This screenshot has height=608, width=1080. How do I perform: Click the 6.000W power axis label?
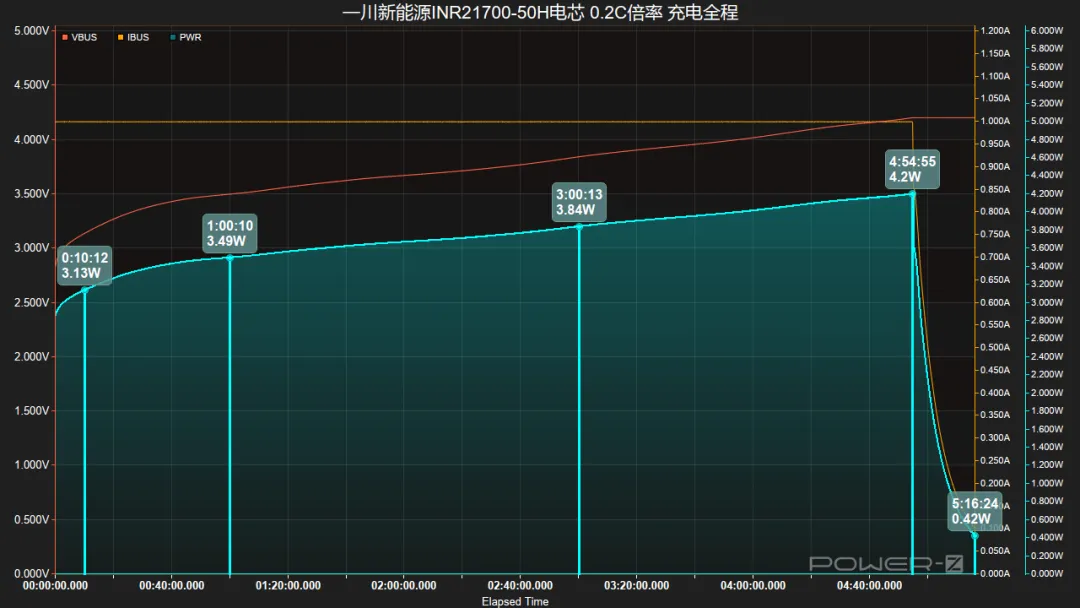(x=1047, y=31)
